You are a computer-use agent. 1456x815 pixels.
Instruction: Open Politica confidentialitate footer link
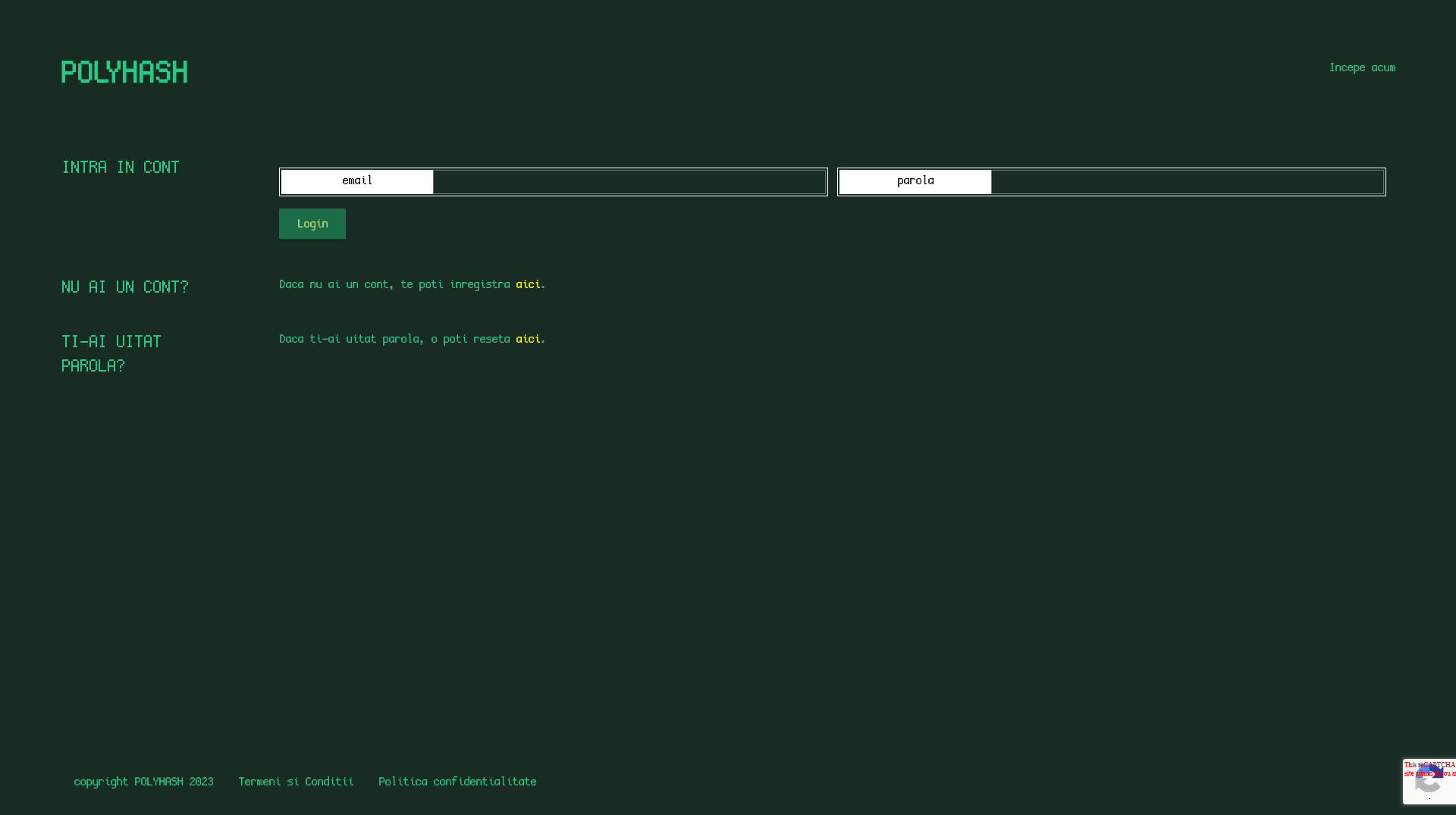click(x=457, y=782)
